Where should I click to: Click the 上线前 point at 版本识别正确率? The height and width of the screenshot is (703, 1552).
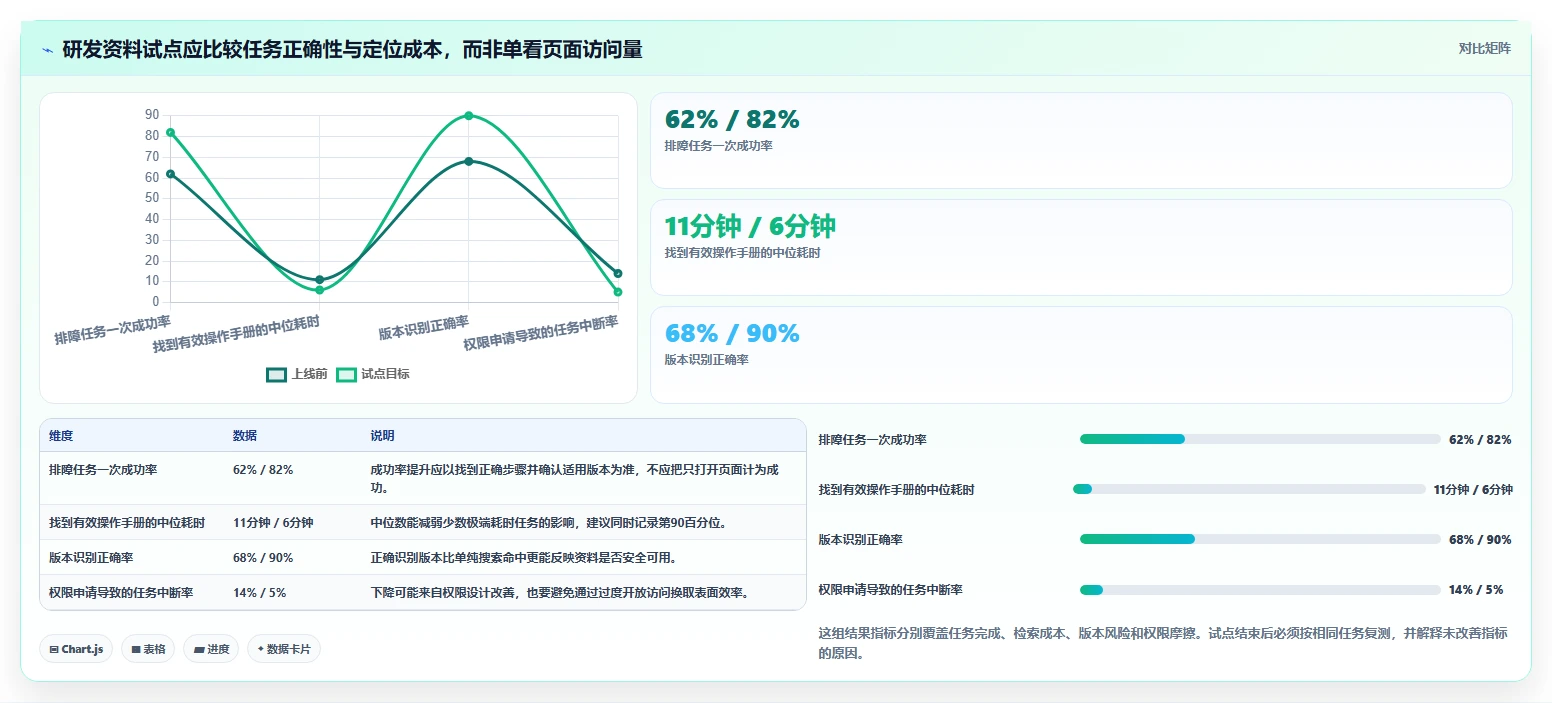pos(469,161)
